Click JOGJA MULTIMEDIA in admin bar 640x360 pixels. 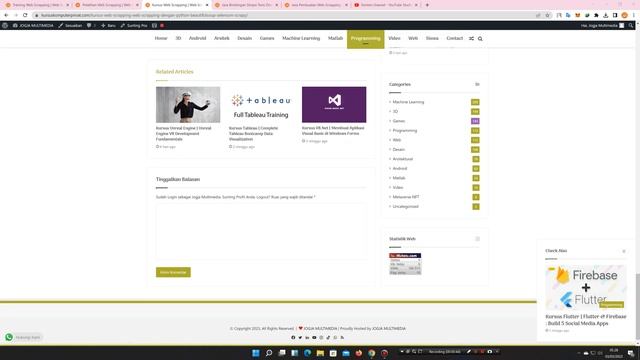coord(33,25)
